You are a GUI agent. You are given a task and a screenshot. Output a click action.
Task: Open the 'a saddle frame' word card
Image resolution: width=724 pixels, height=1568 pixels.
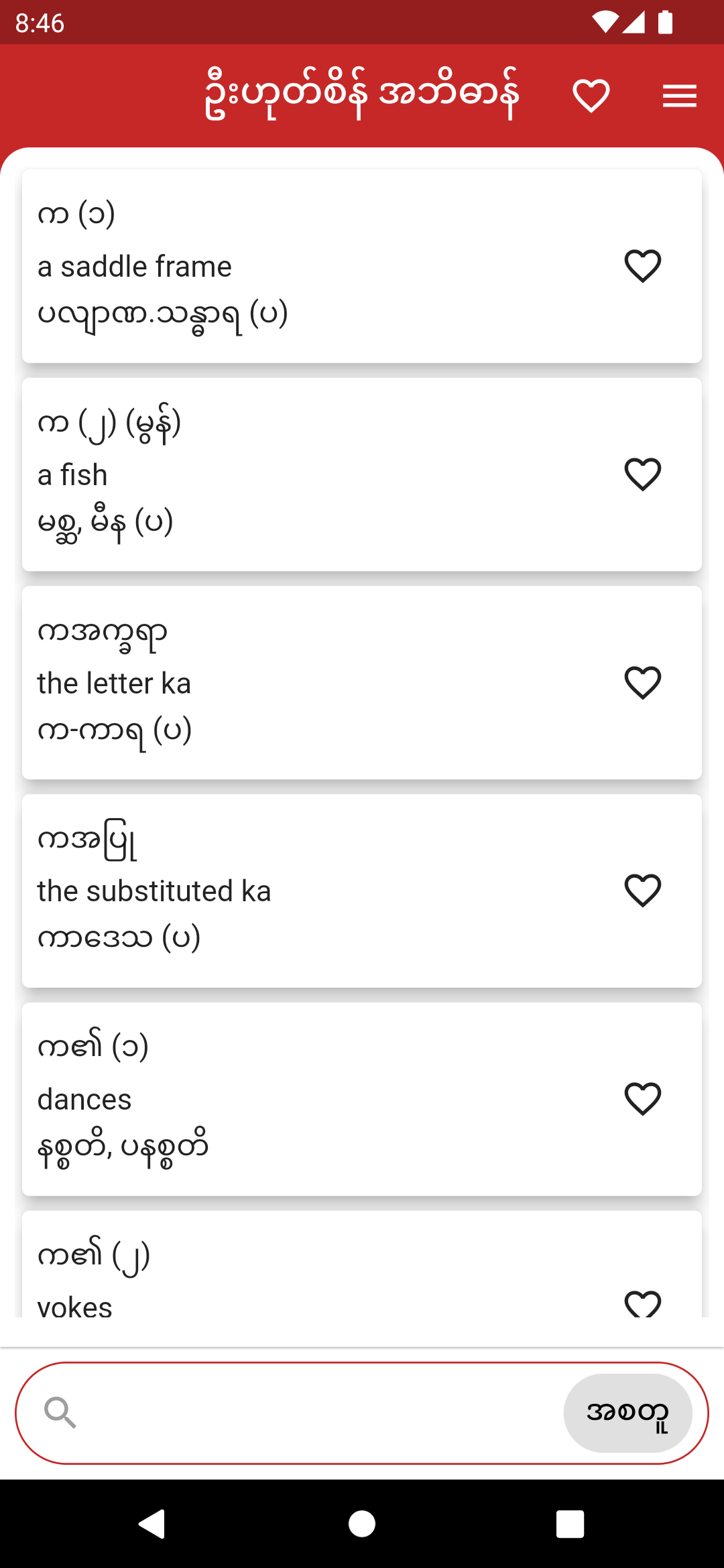[x=362, y=266]
